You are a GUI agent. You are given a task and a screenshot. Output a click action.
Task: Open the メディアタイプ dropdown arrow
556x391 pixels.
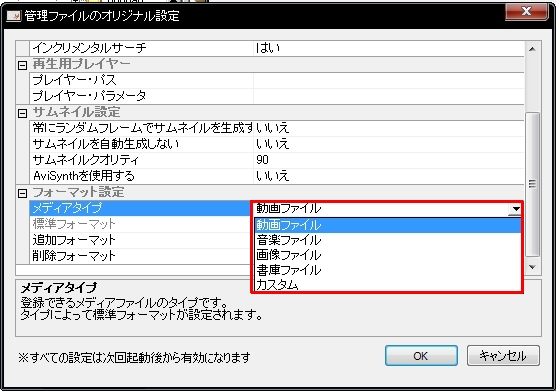click(x=515, y=209)
